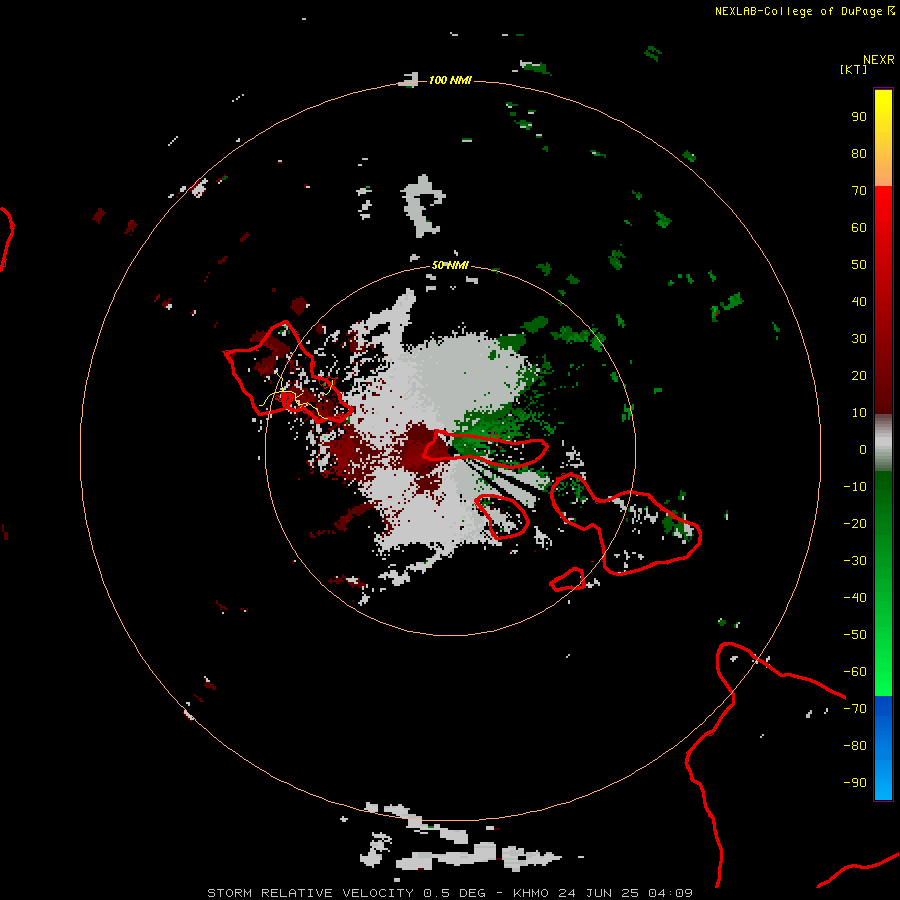This screenshot has height=900, width=900.
Task: Click the gray zero-velocity band of color bar
Action: pyautogui.click(x=883, y=443)
